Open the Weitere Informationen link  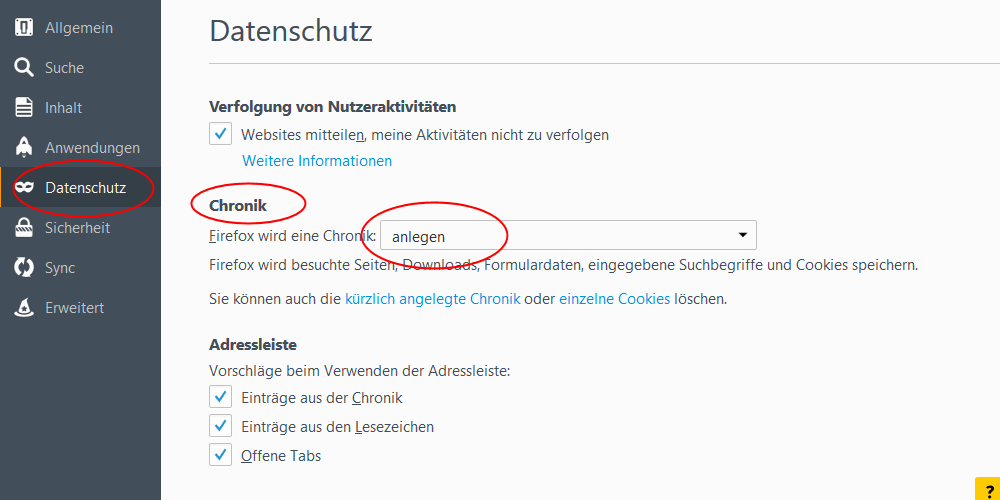pos(317,161)
